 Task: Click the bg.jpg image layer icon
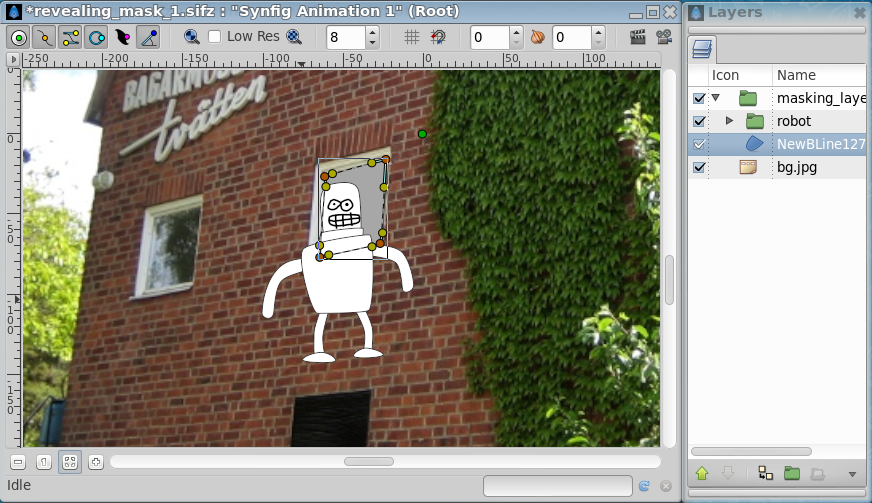click(748, 167)
